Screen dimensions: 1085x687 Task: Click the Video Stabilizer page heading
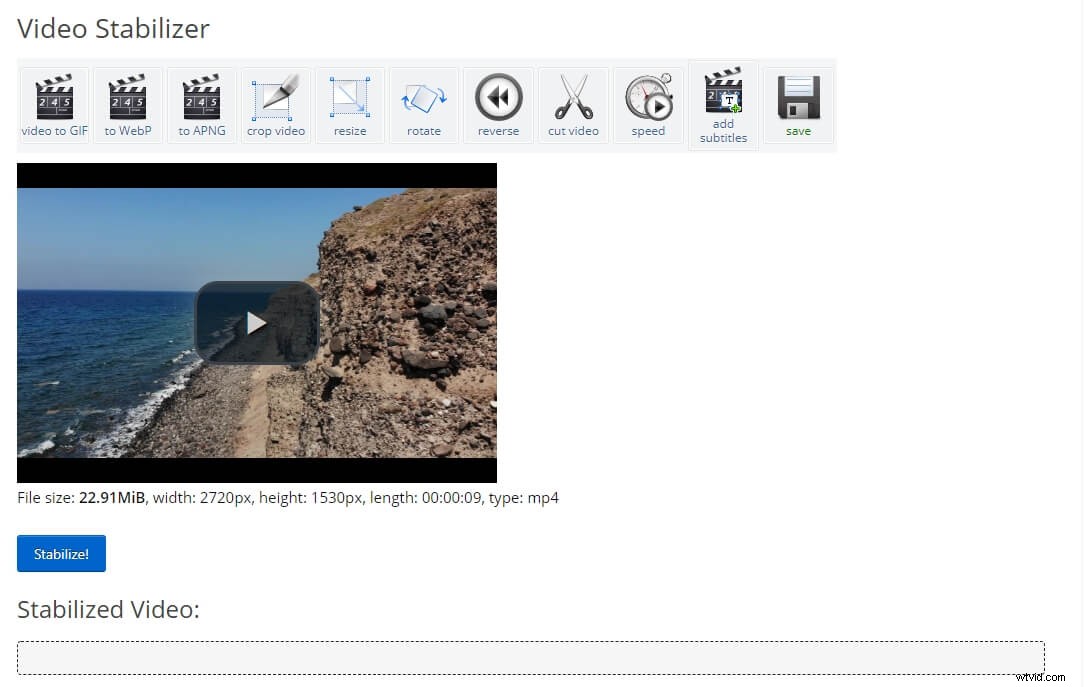pos(112,28)
